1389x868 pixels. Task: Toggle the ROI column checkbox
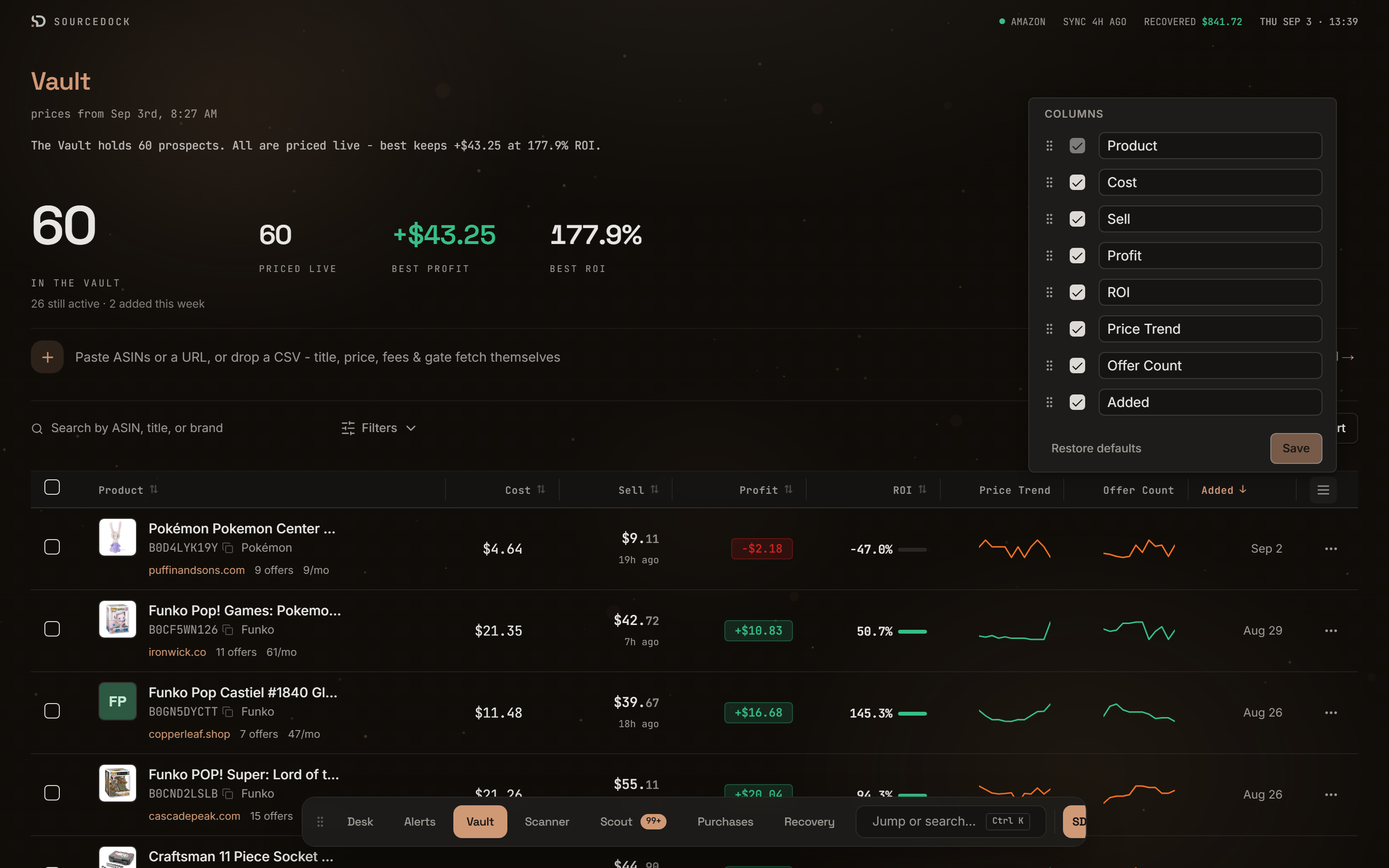(x=1077, y=293)
